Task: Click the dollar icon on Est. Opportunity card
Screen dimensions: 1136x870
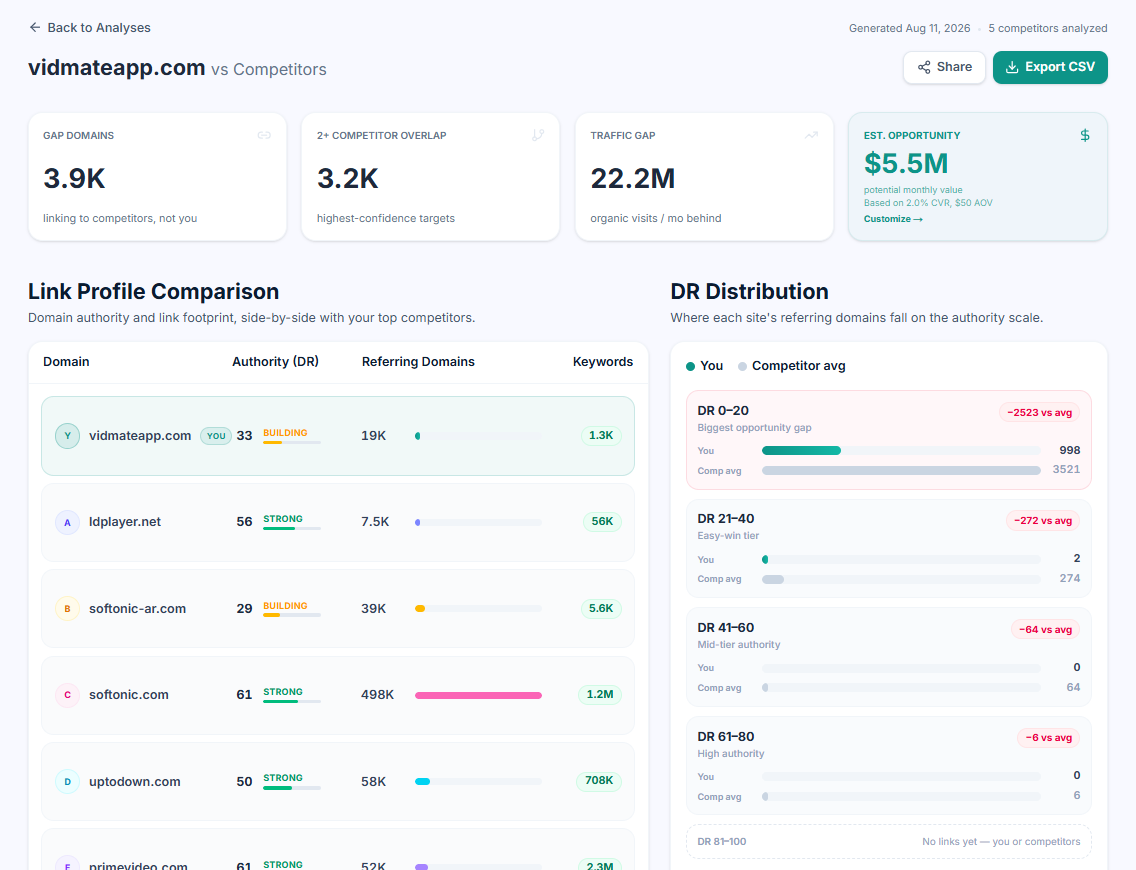Action: pyautogui.click(x=1085, y=135)
